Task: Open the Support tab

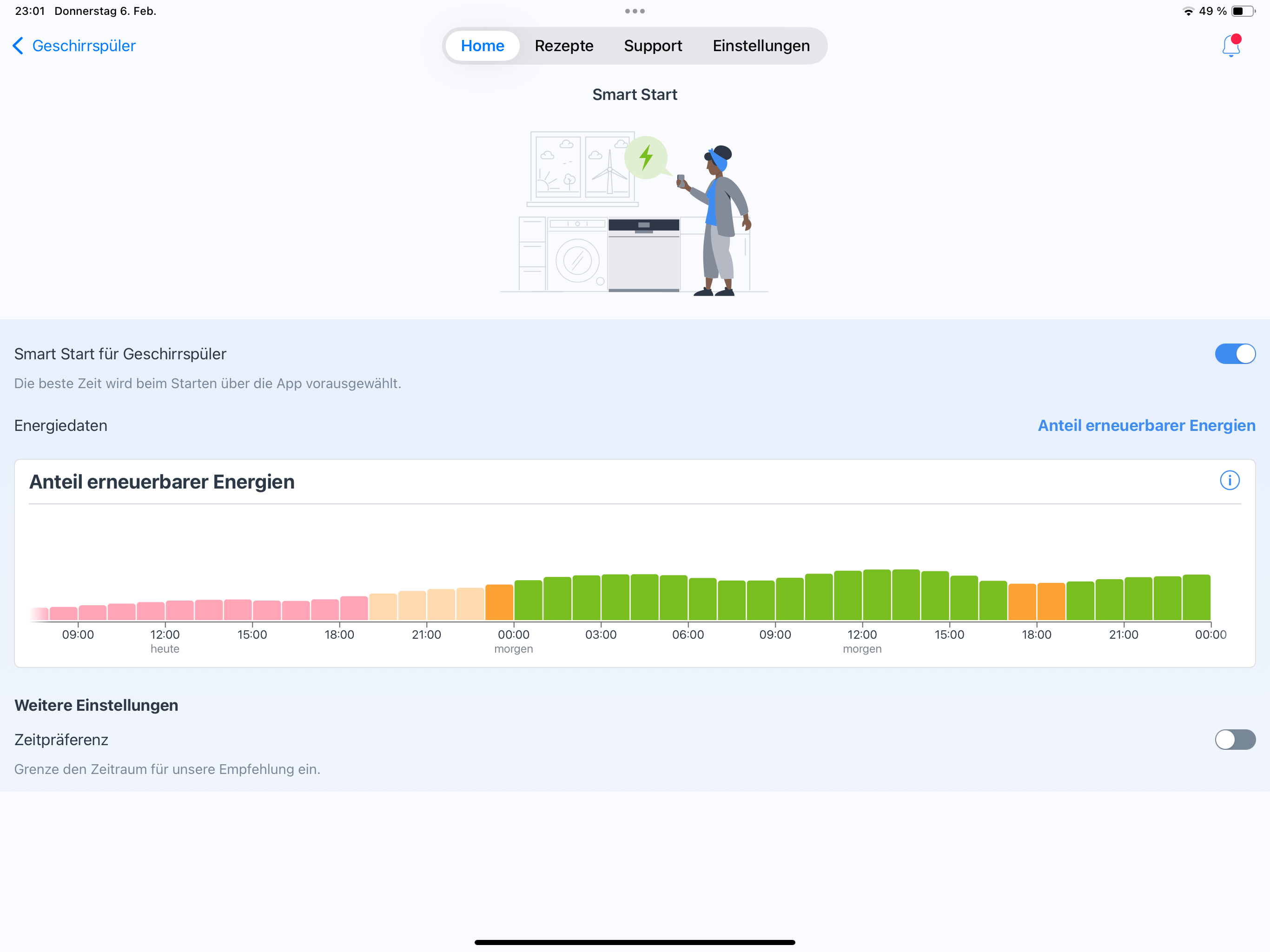Action: click(x=653, y=46)
